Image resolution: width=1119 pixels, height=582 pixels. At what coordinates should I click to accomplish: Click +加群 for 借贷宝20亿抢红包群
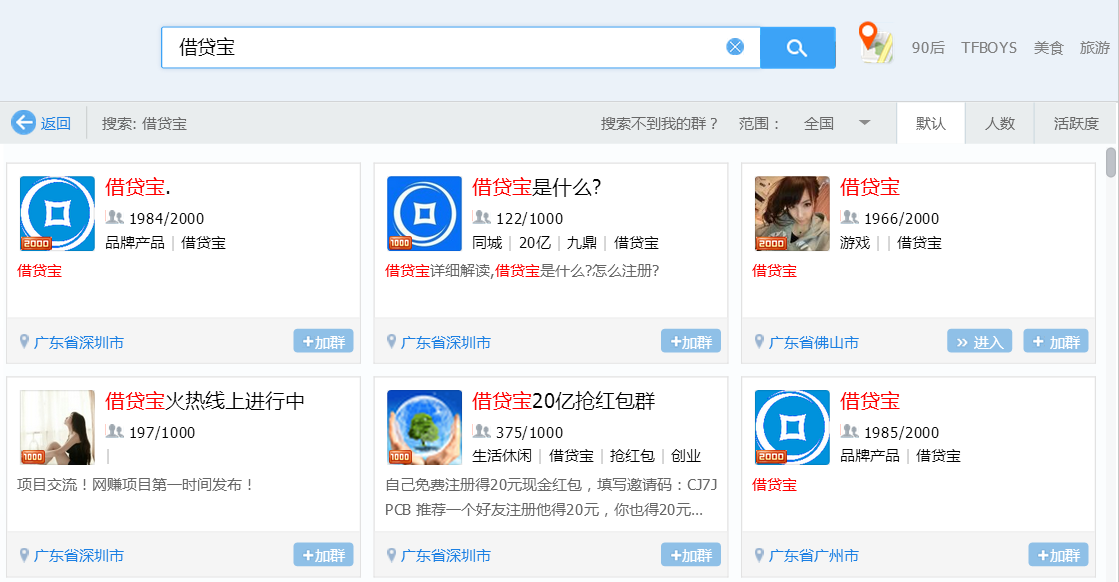pos(691,554)
